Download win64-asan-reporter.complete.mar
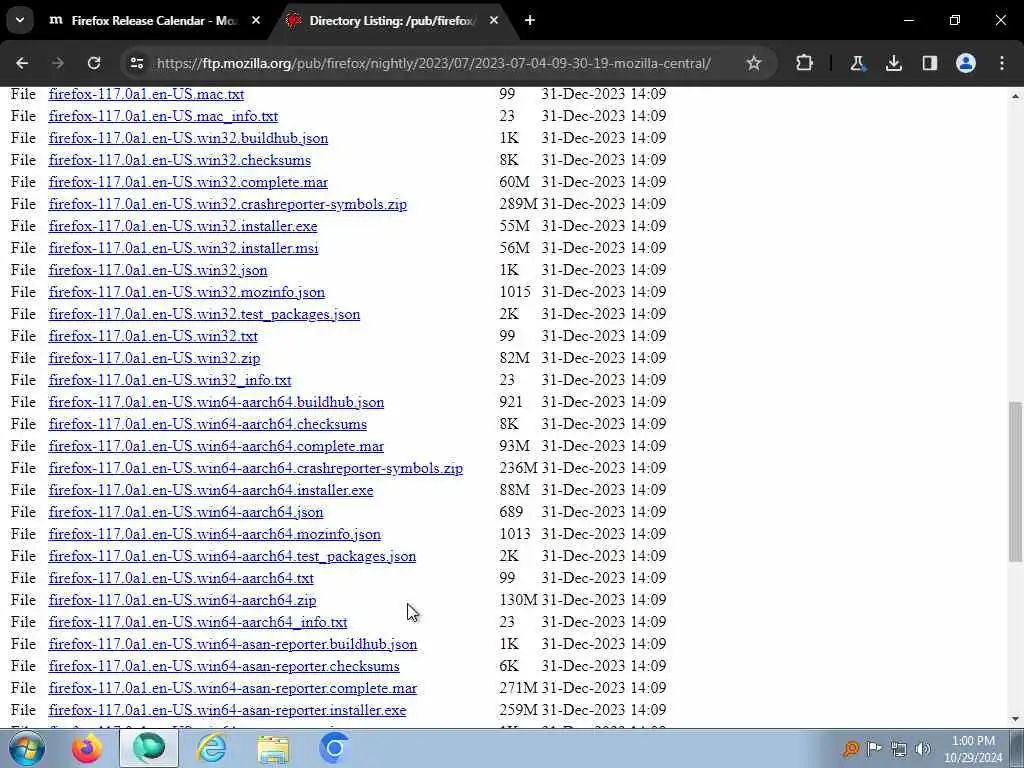1024x768 pixels. (x=232, y=688)
